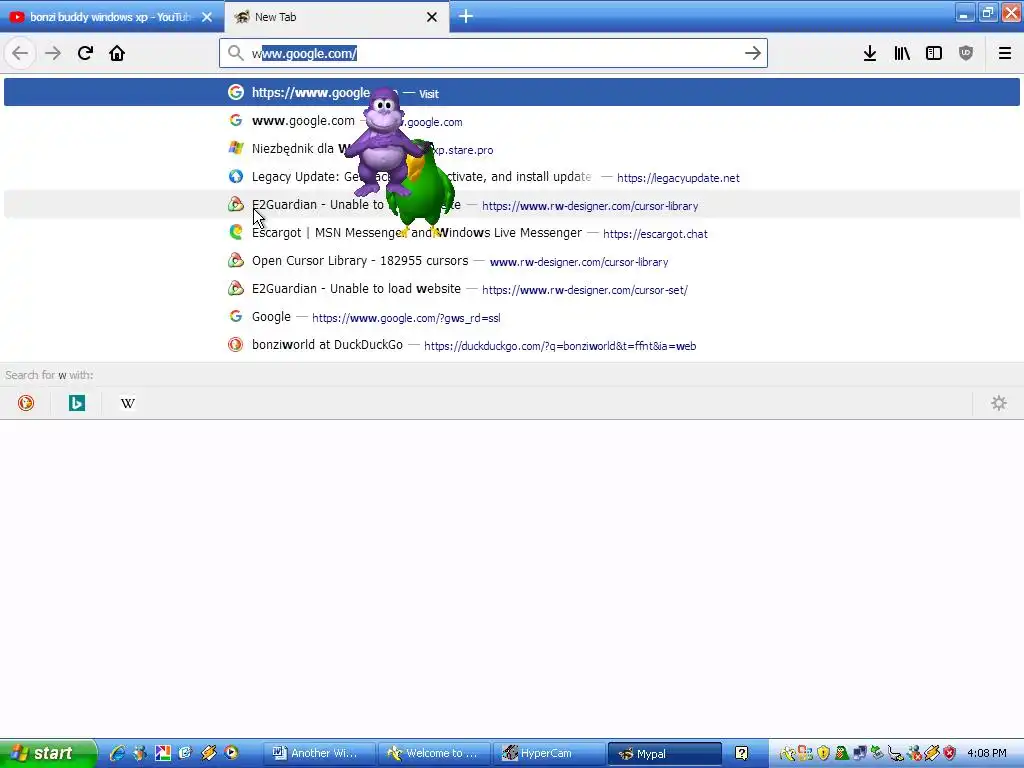This screenshot has height=768, width=1024.
Task: Pick the Escargot MSN Messenger suggestion
Action: (512, 233)
